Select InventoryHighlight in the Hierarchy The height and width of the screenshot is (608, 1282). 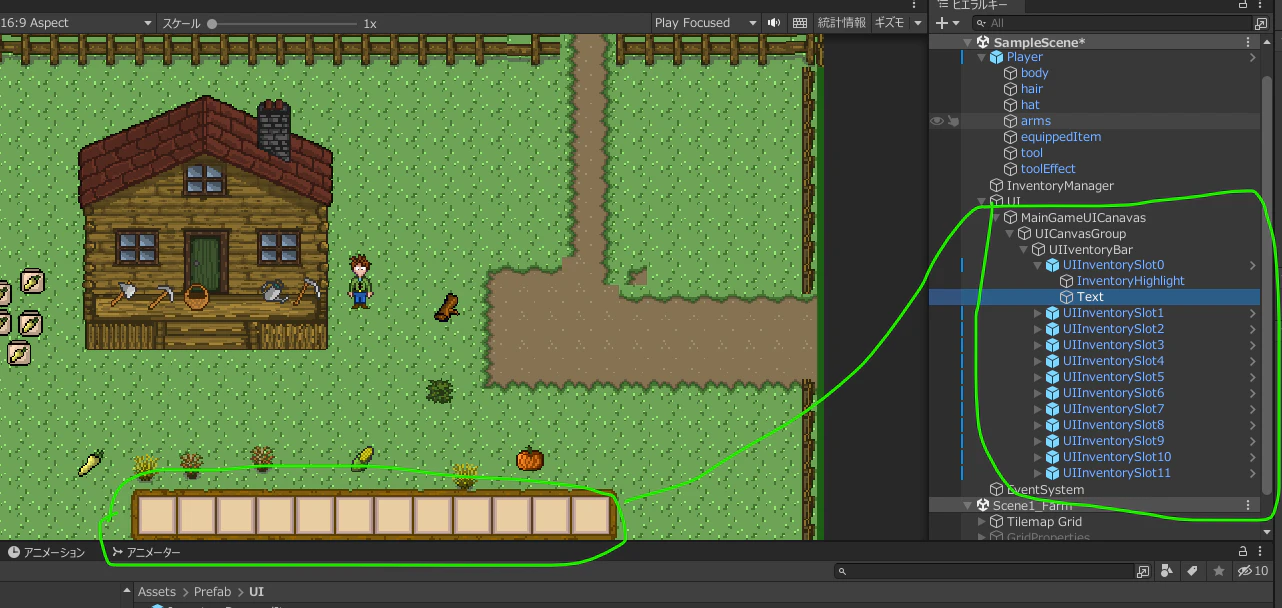coord(1130,281)
